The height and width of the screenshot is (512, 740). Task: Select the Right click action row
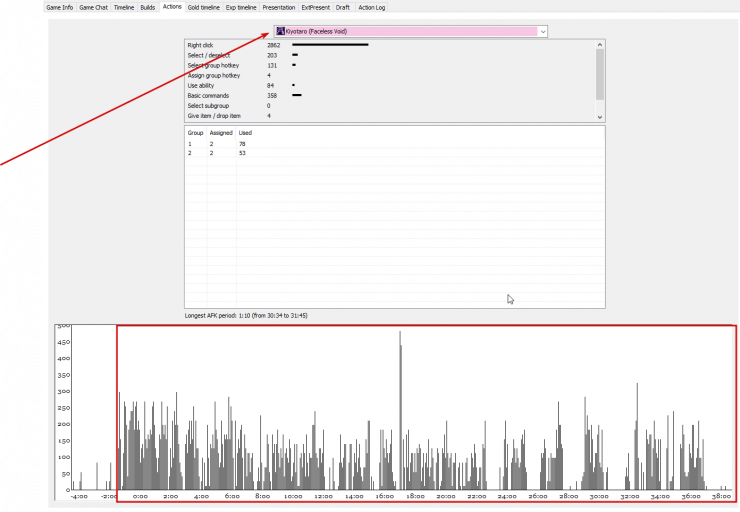click(390, 45)
